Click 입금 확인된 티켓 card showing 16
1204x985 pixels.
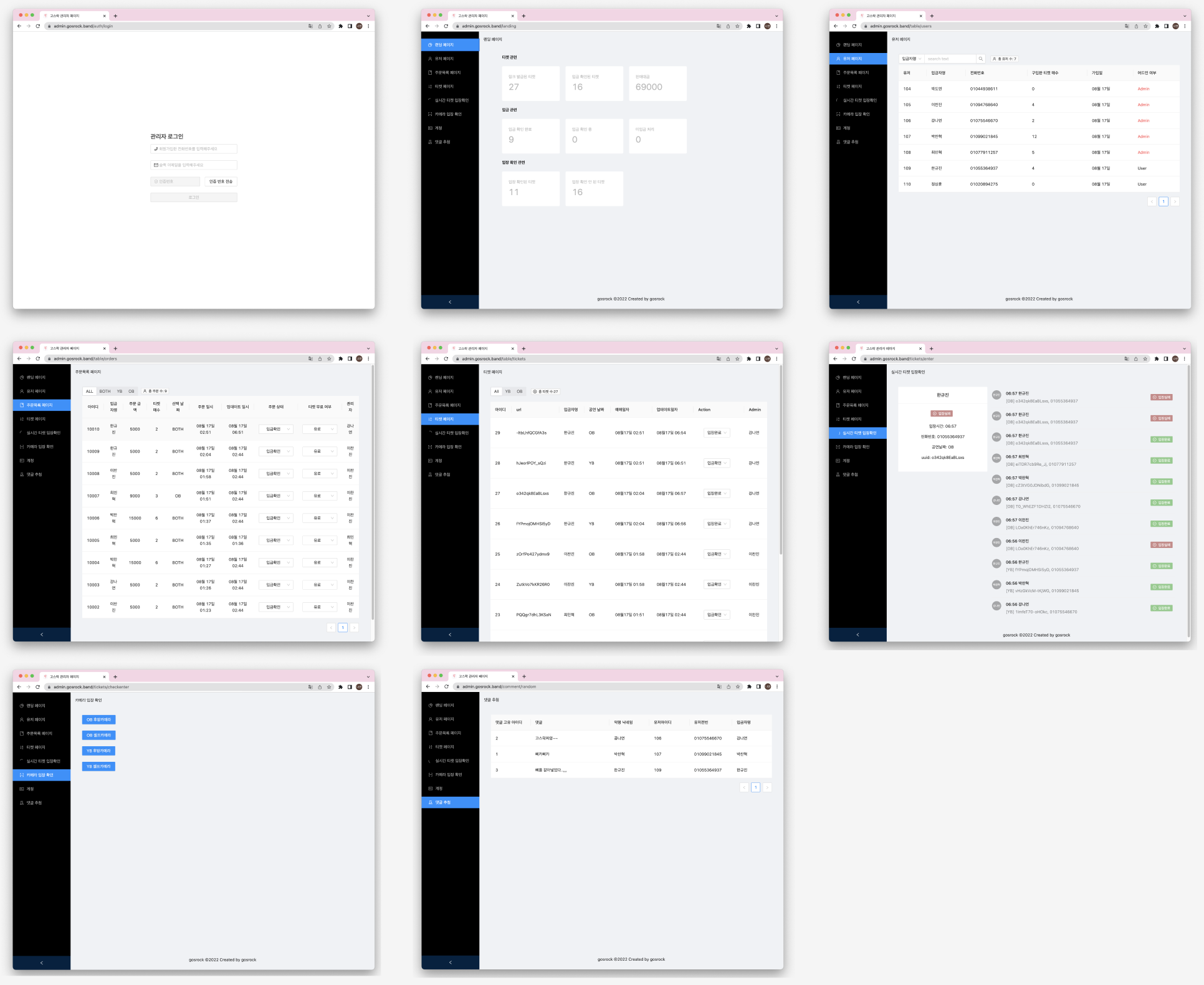pyautogui.click(x=595, y=84)
